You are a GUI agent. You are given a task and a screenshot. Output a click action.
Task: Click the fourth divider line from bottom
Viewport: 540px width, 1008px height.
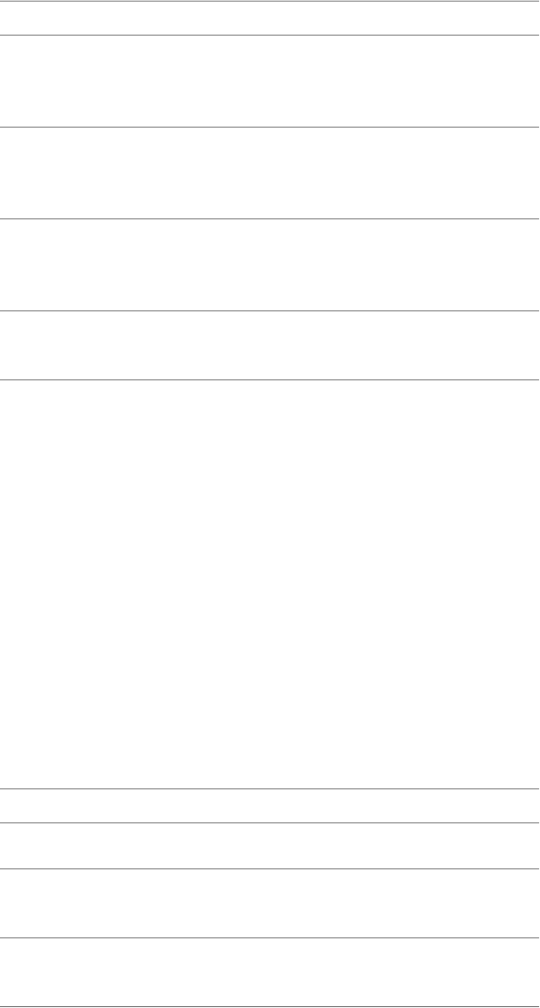click(270, 823)
